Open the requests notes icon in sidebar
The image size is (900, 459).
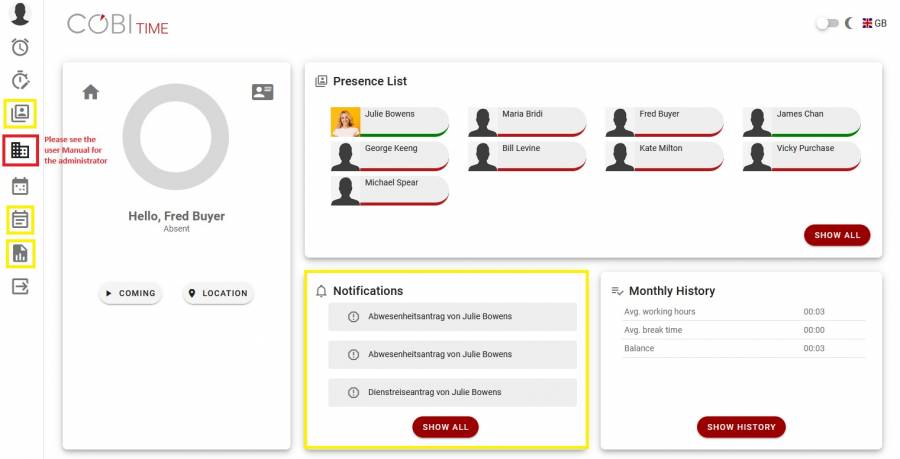[x=20, y=219]
